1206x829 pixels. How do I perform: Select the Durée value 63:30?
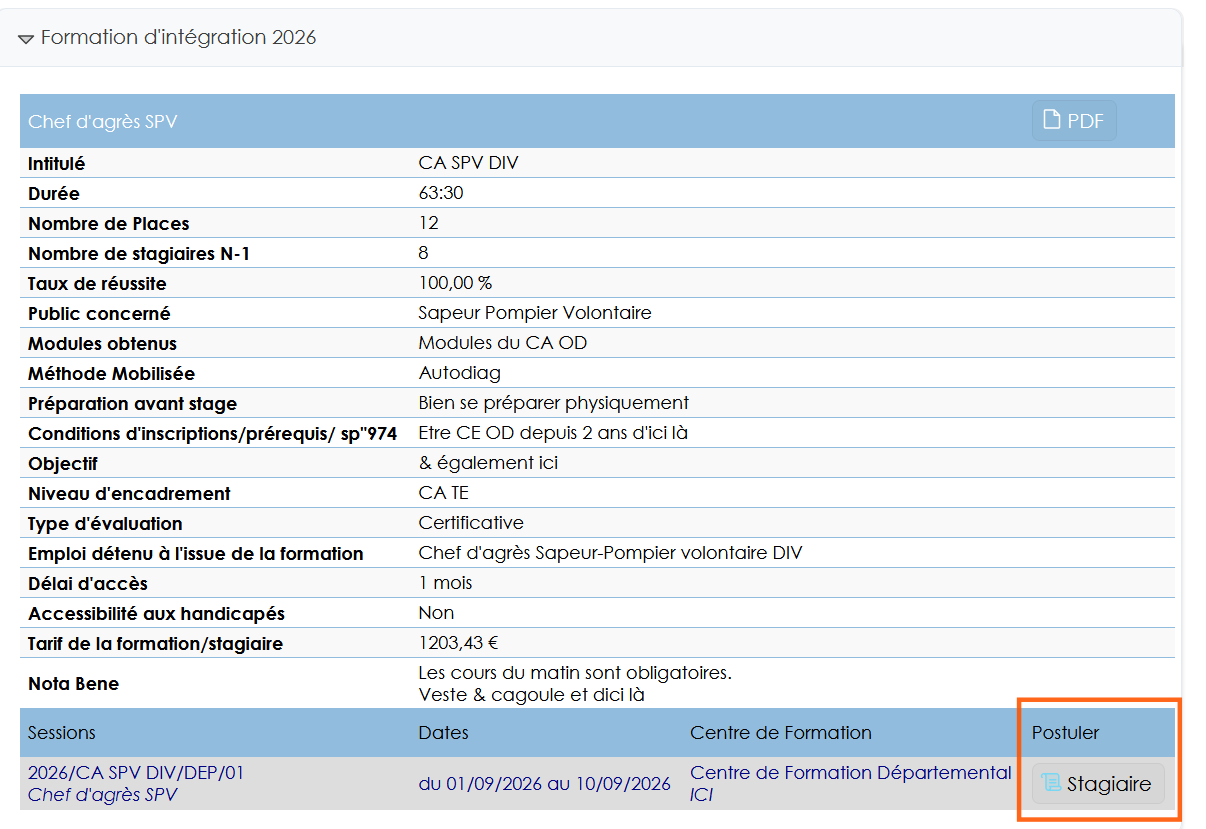pyautogui.click(x=440, y=193)
